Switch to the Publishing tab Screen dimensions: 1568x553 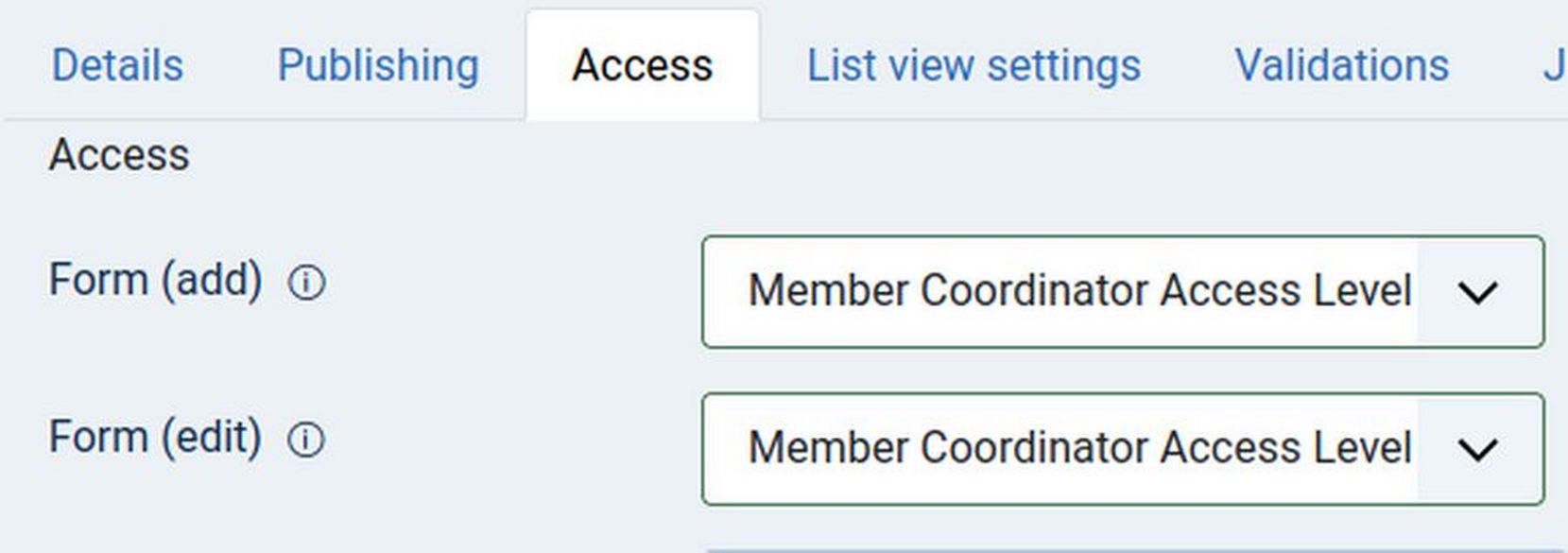coord(378,65)
